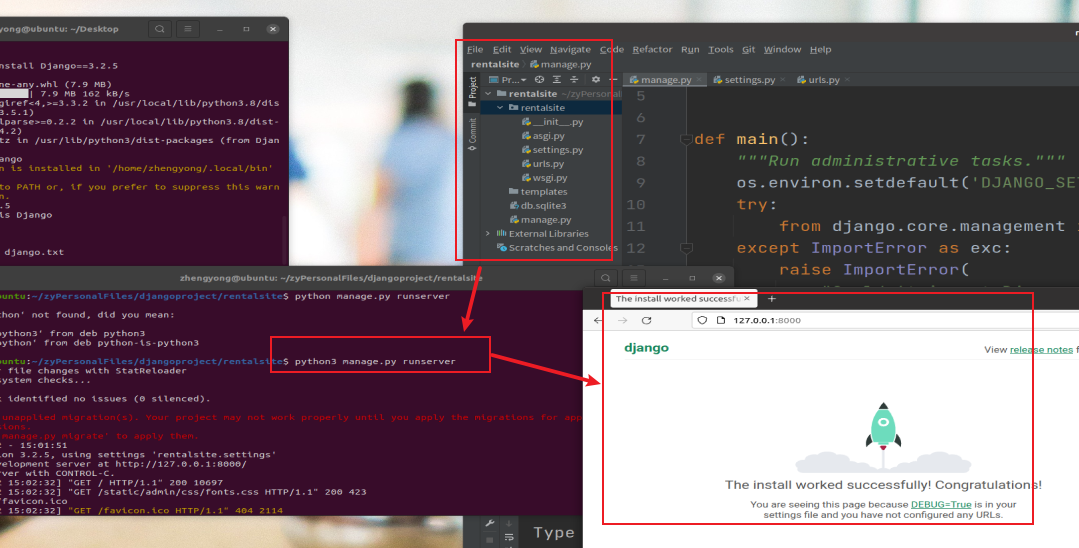Open the Help menu

click(x=820, y=50)
